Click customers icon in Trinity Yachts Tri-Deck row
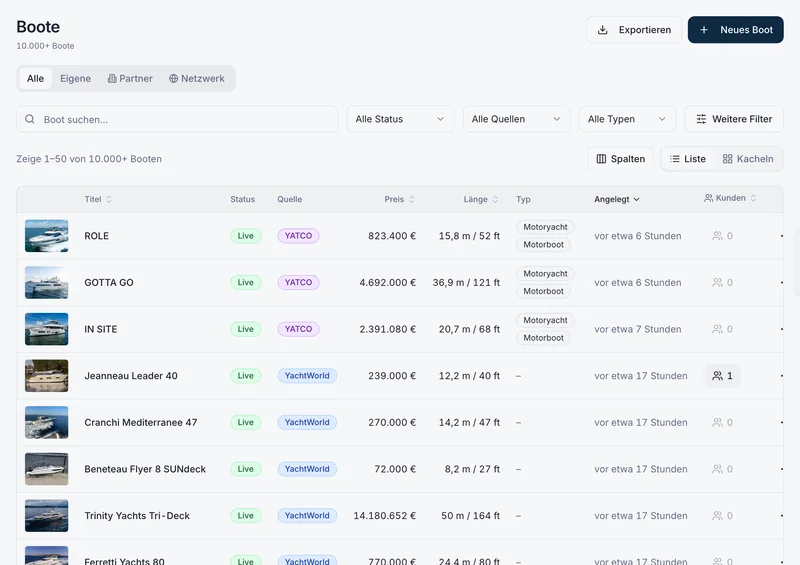The image size is (800, 565). click(x=717, y=515)
